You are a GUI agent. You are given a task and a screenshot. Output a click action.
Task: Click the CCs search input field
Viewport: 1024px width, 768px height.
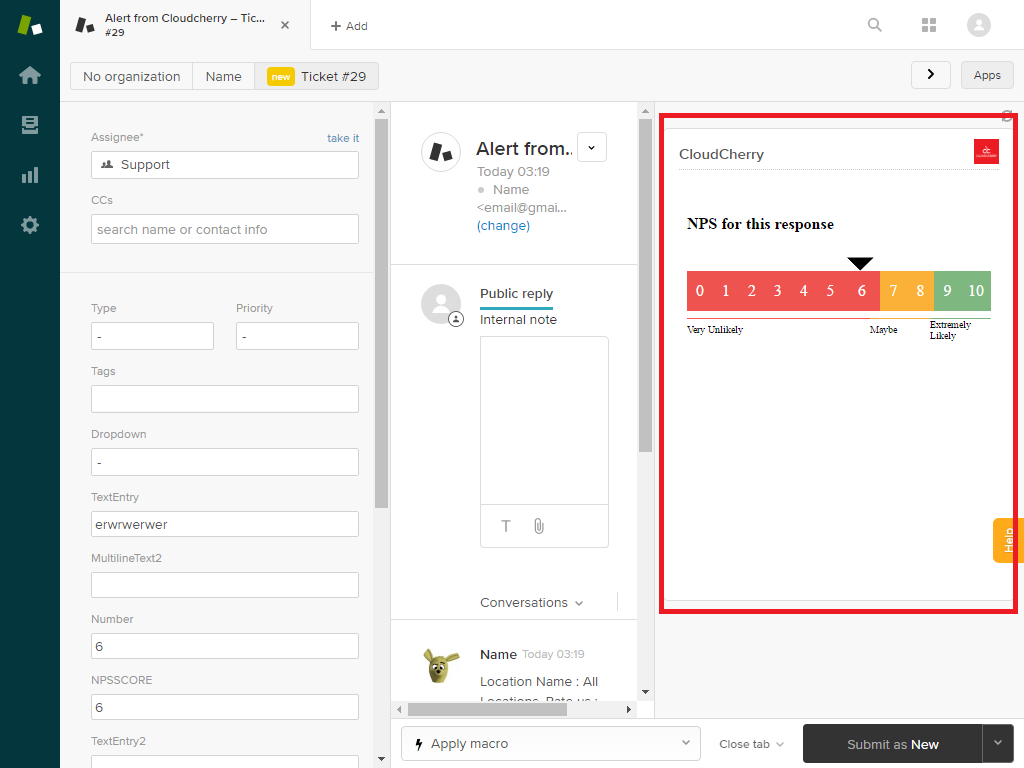click(x=225, y=229)
